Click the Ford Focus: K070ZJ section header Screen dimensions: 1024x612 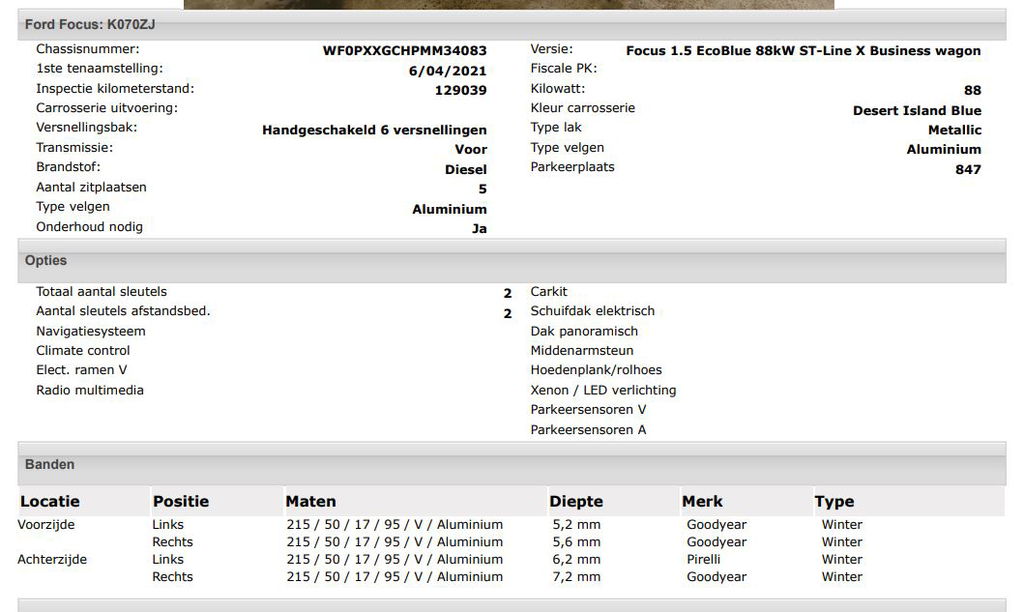(90, 24)
